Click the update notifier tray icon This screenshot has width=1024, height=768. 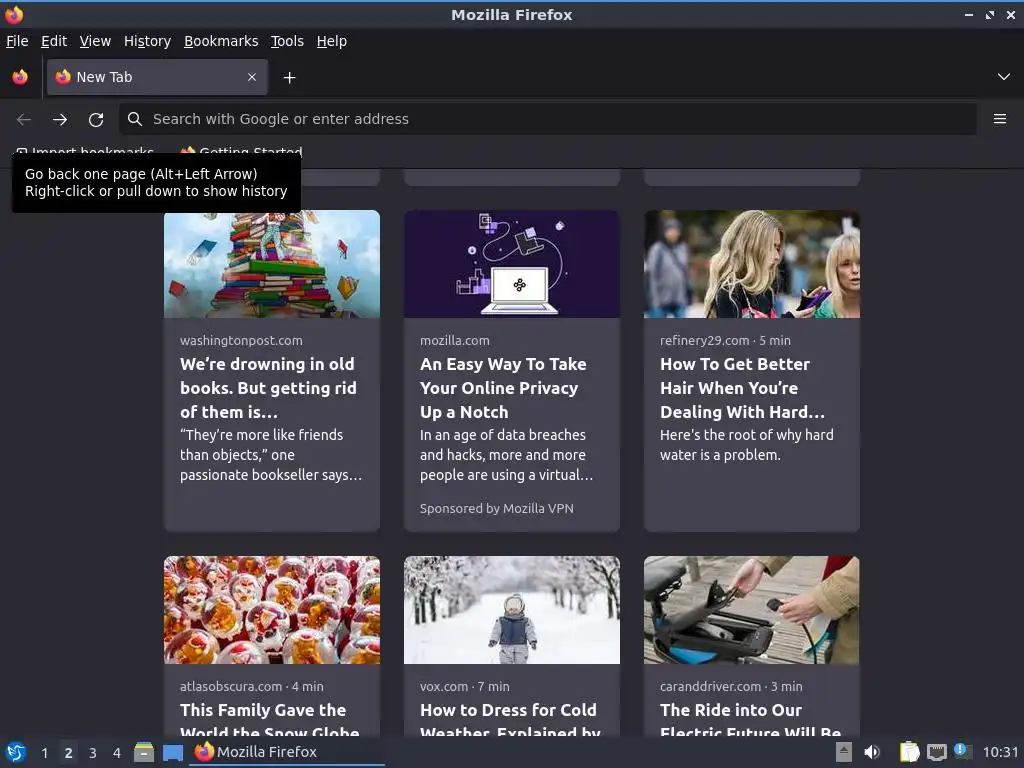[x=962, y=751]
